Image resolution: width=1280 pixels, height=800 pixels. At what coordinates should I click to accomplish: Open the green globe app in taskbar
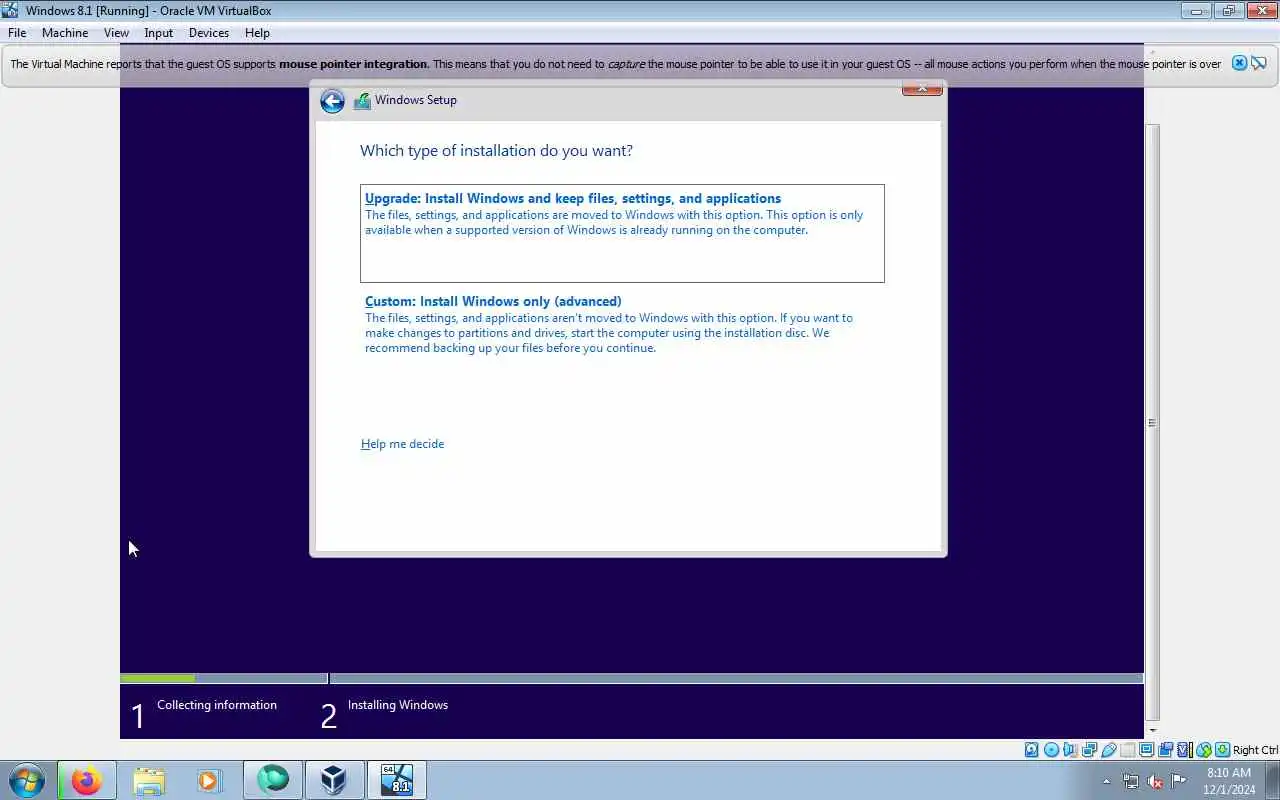coord(272,780)
